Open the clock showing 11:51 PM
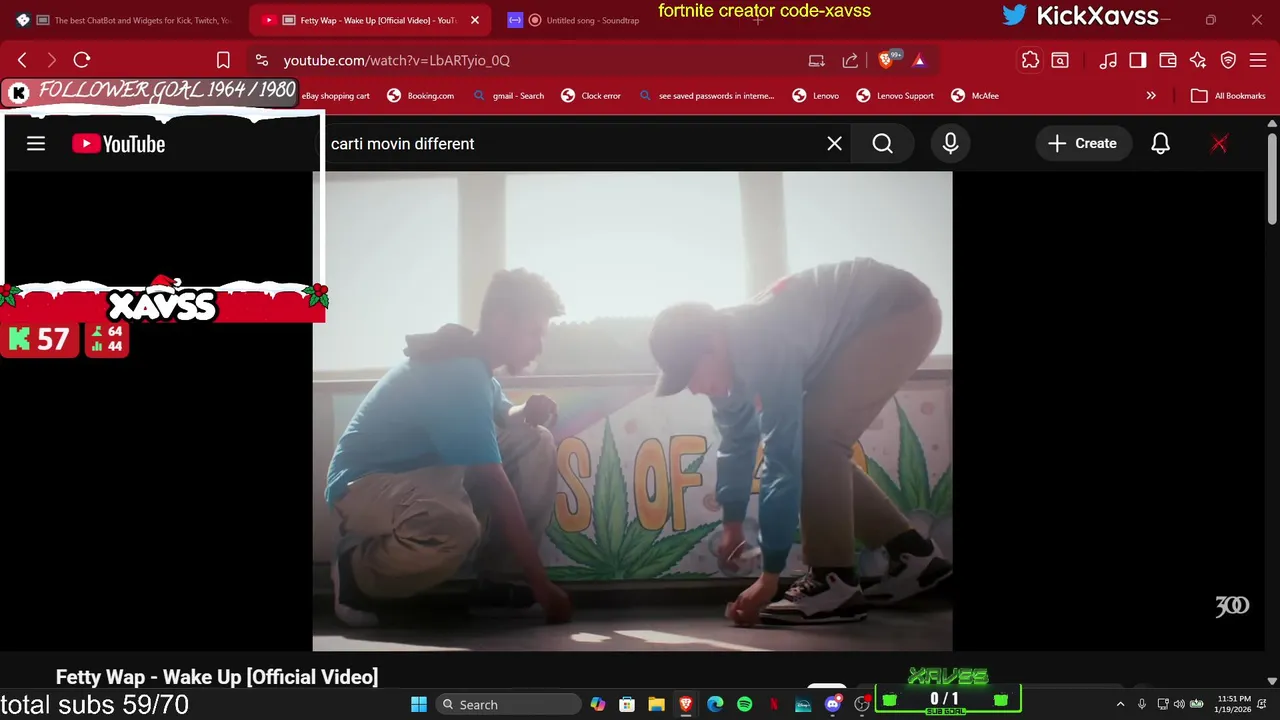 [1234, 704]
